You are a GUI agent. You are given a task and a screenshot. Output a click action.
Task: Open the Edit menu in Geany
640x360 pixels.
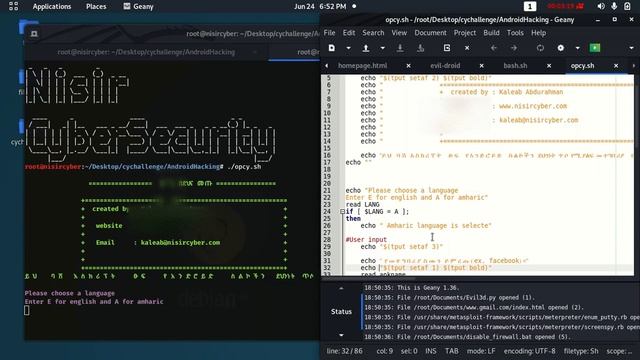(349, 33)
